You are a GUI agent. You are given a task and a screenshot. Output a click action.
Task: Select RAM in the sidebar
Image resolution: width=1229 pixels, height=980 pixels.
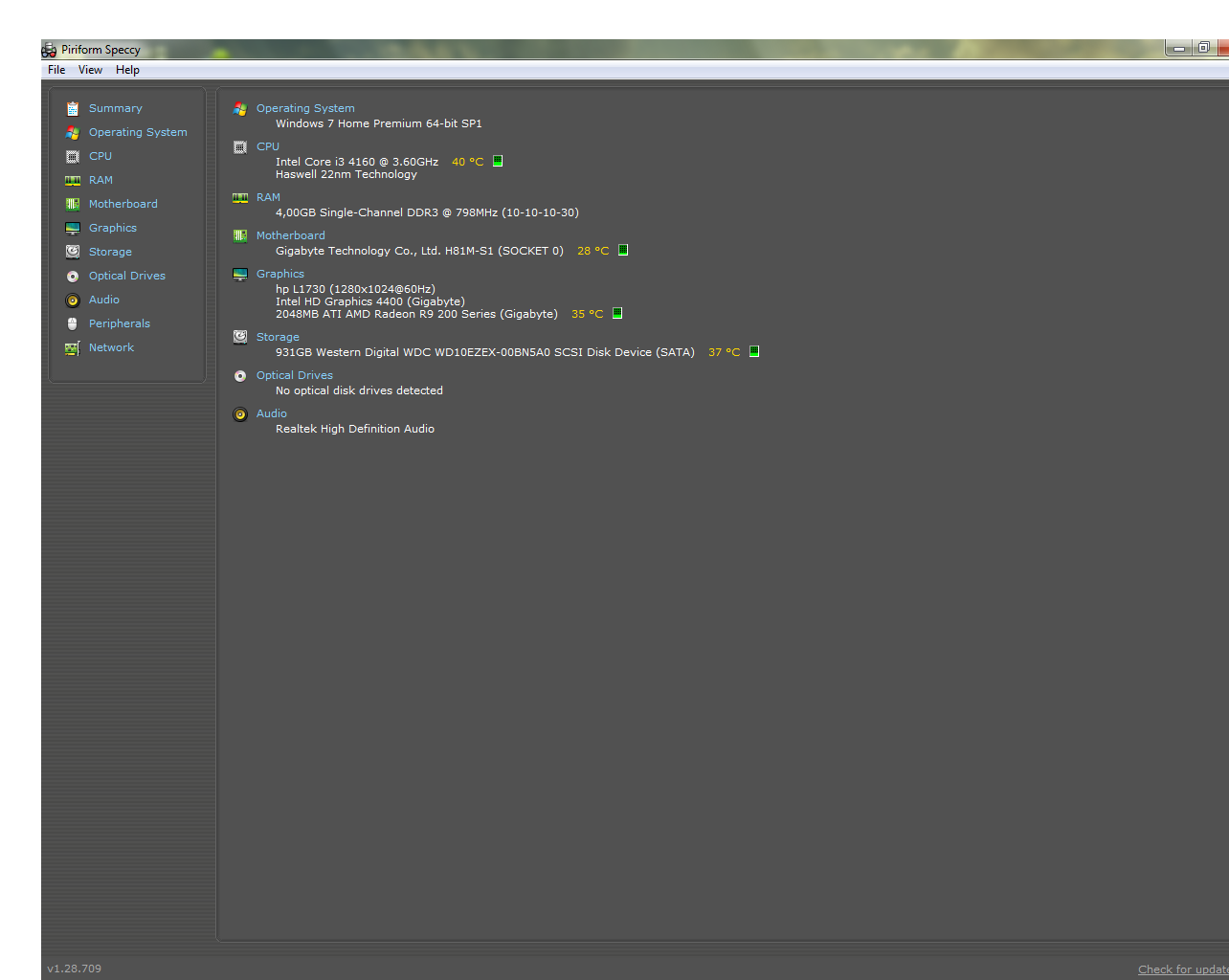point(101,180)
